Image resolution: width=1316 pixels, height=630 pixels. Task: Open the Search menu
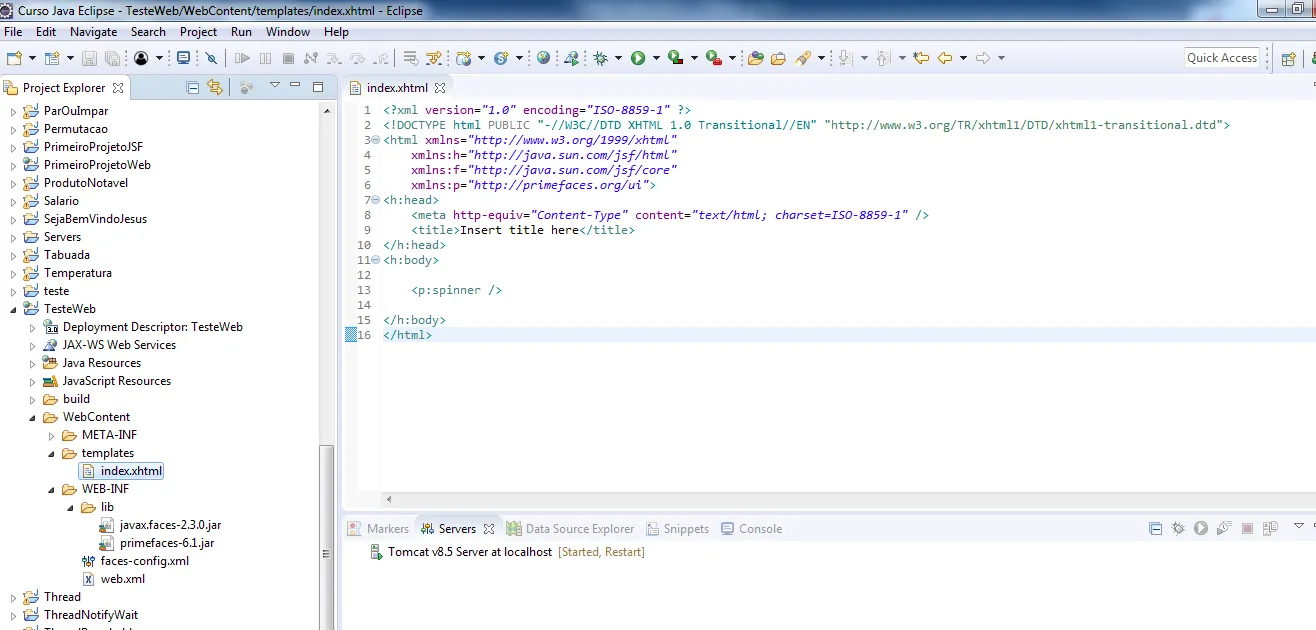(x=148, y=32)
